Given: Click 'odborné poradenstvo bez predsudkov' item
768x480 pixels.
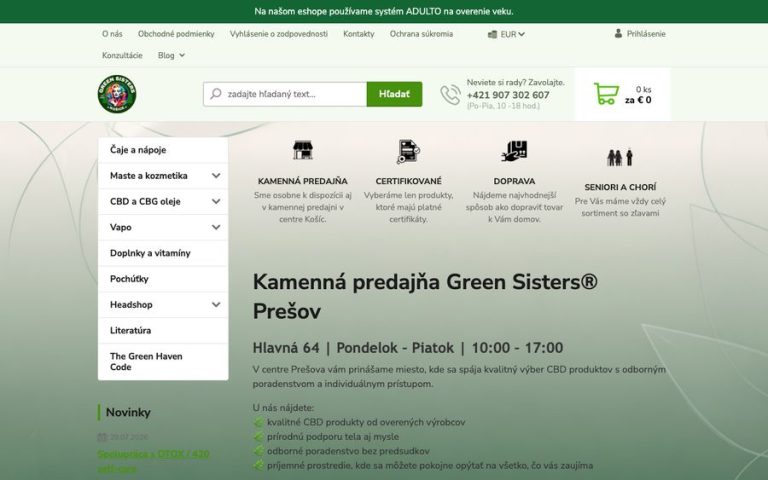Looking at the screenshot, I should [x=348, y=451].
